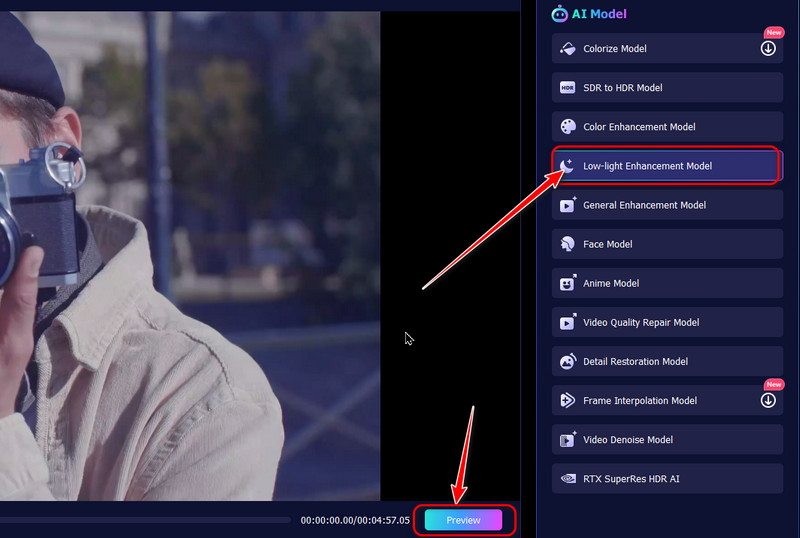
Task: Click the video preview frame
Action: coord(190,256)
